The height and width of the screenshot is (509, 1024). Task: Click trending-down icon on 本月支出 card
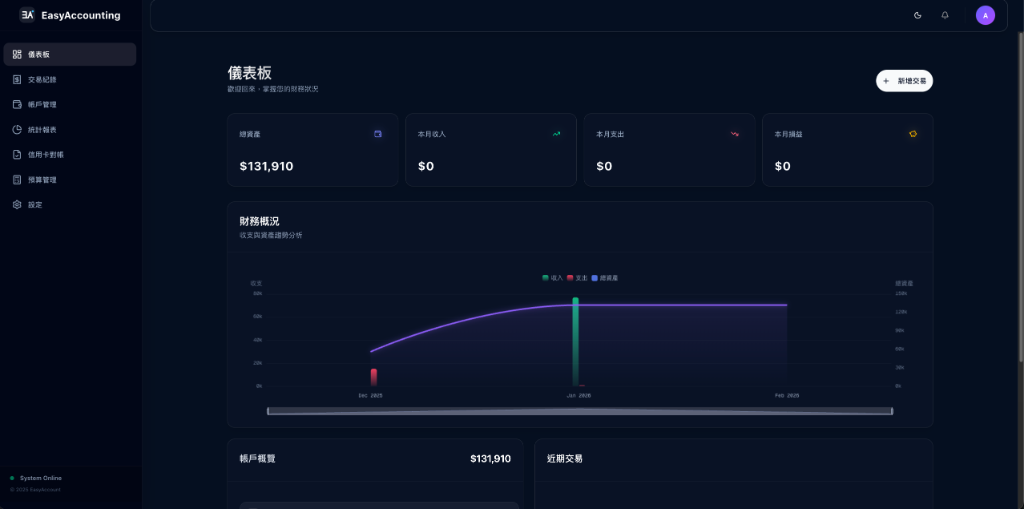coord(735,134)
